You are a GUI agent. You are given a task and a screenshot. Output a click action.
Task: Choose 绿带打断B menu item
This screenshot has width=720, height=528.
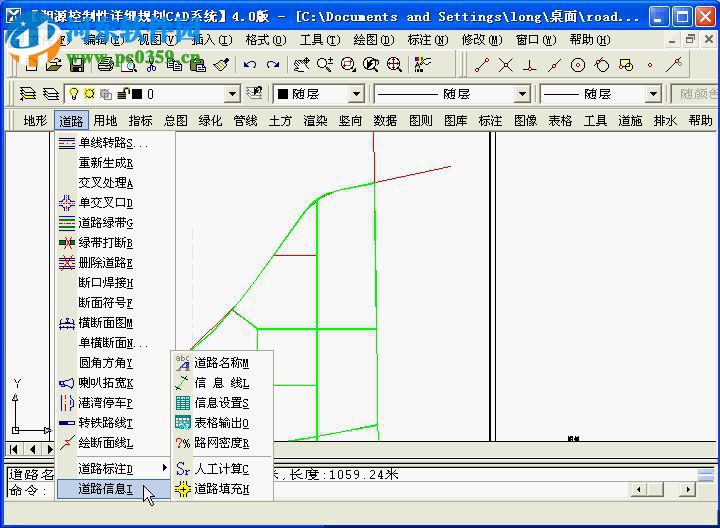pyautogui.click(x=115, y=243)
